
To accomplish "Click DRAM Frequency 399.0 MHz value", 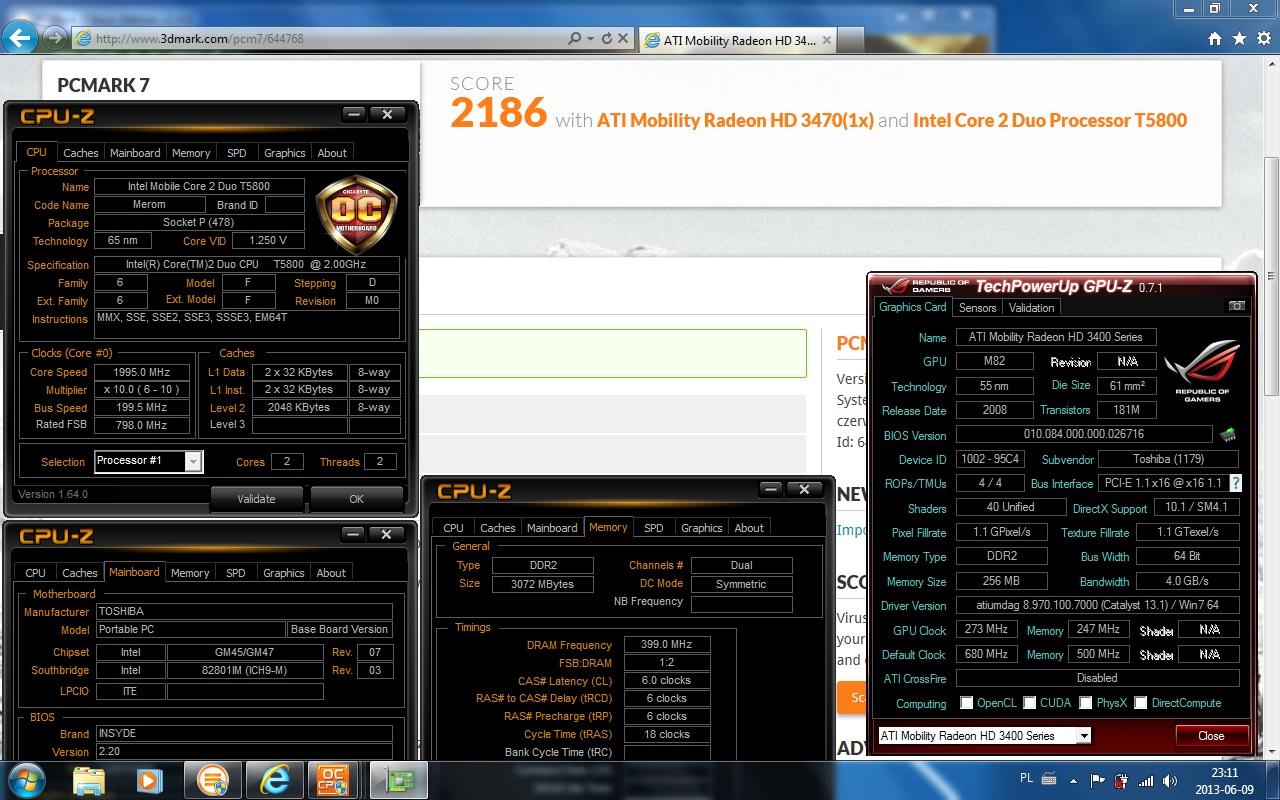I will click(667, 645).
